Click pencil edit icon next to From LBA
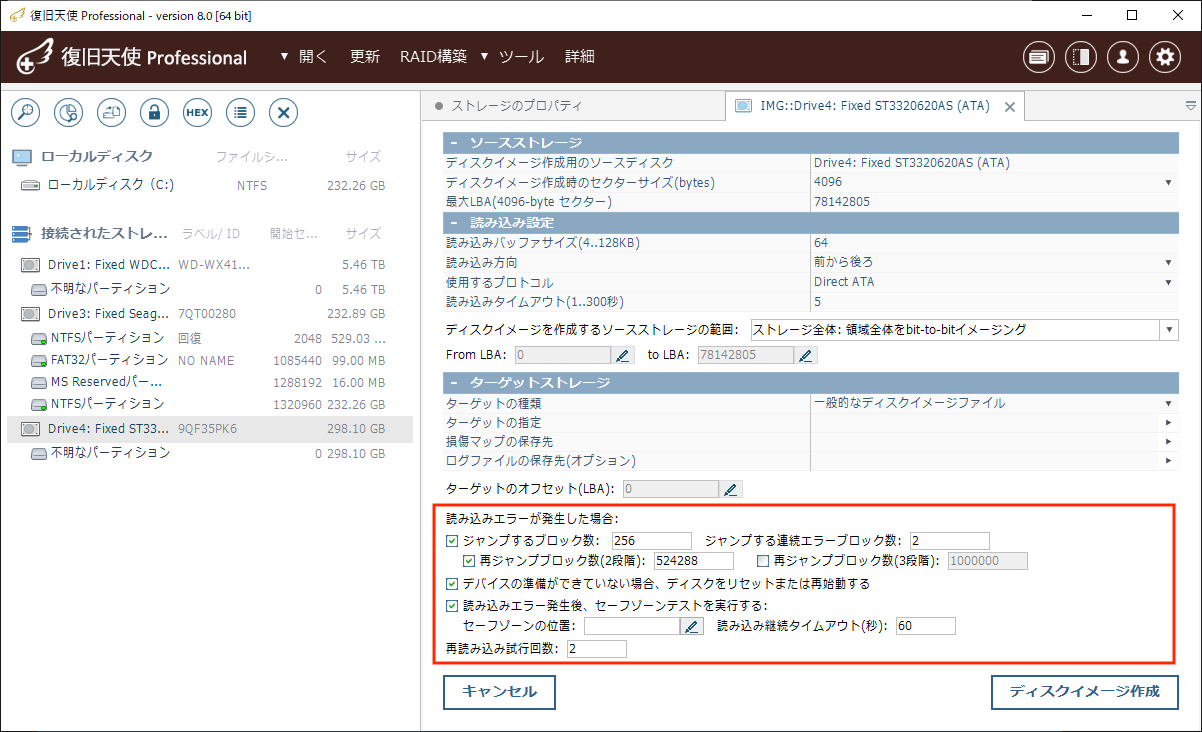Viewport: 1202px width, 732px height. pos(623,355)
